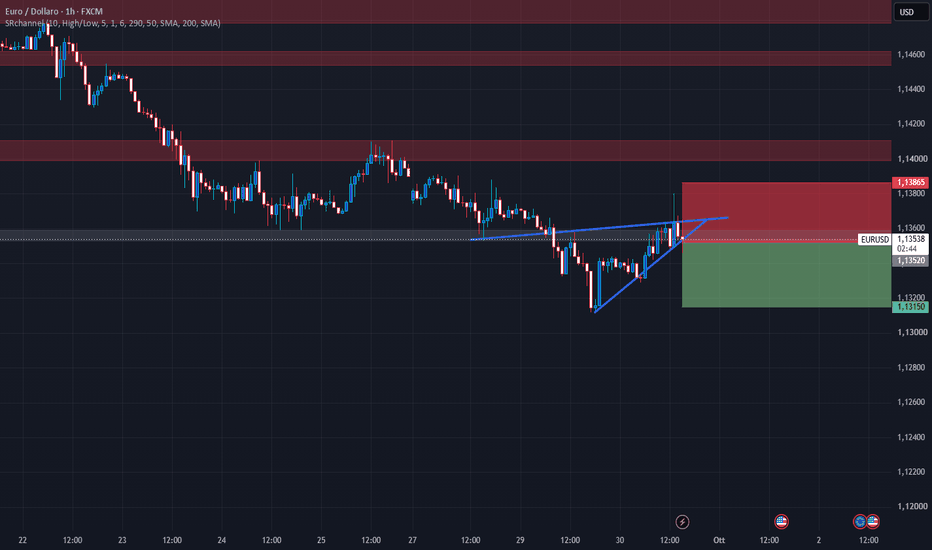The image size is (932, 550).
Task: Click the SRchannel indicator legend
Action: [x=112, y=23]
